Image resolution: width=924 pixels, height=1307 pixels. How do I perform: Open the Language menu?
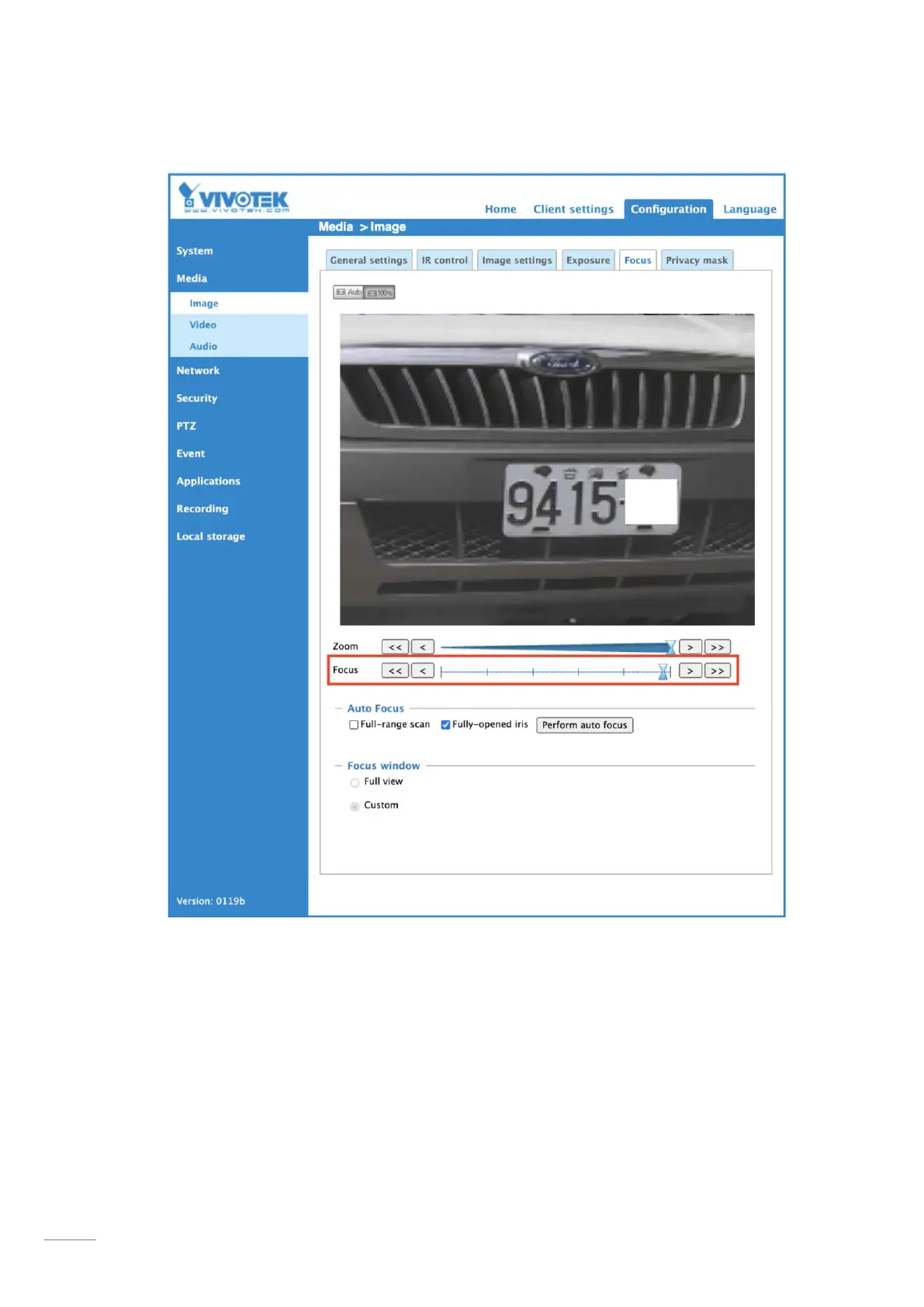(x=749, y=209)
